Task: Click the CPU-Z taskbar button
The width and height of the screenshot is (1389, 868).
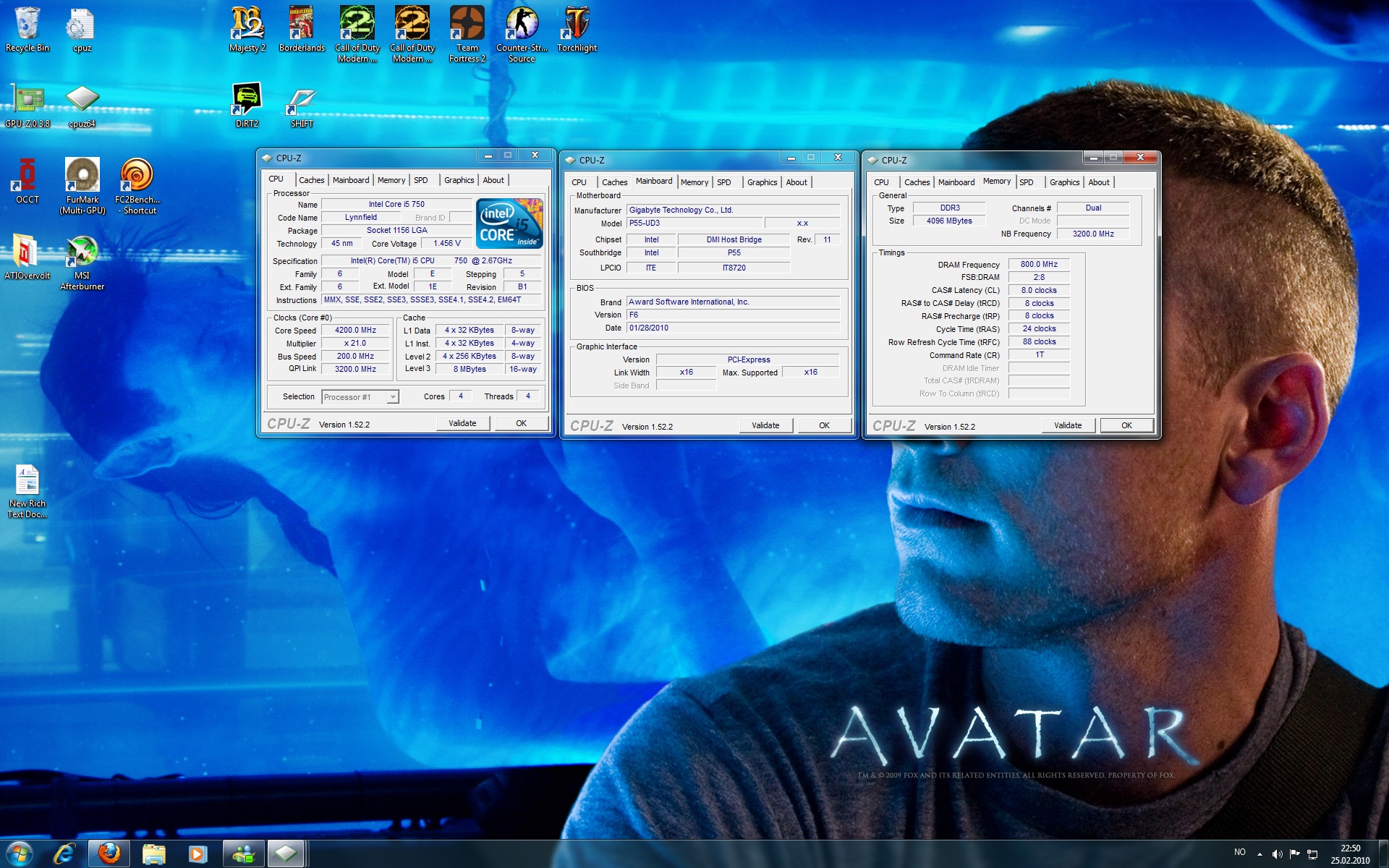Action: (x=286, y=854)
